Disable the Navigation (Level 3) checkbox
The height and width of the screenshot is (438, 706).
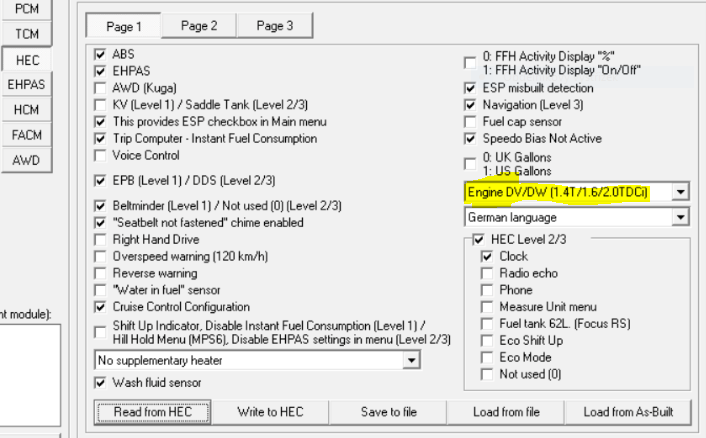coord(471,104)
